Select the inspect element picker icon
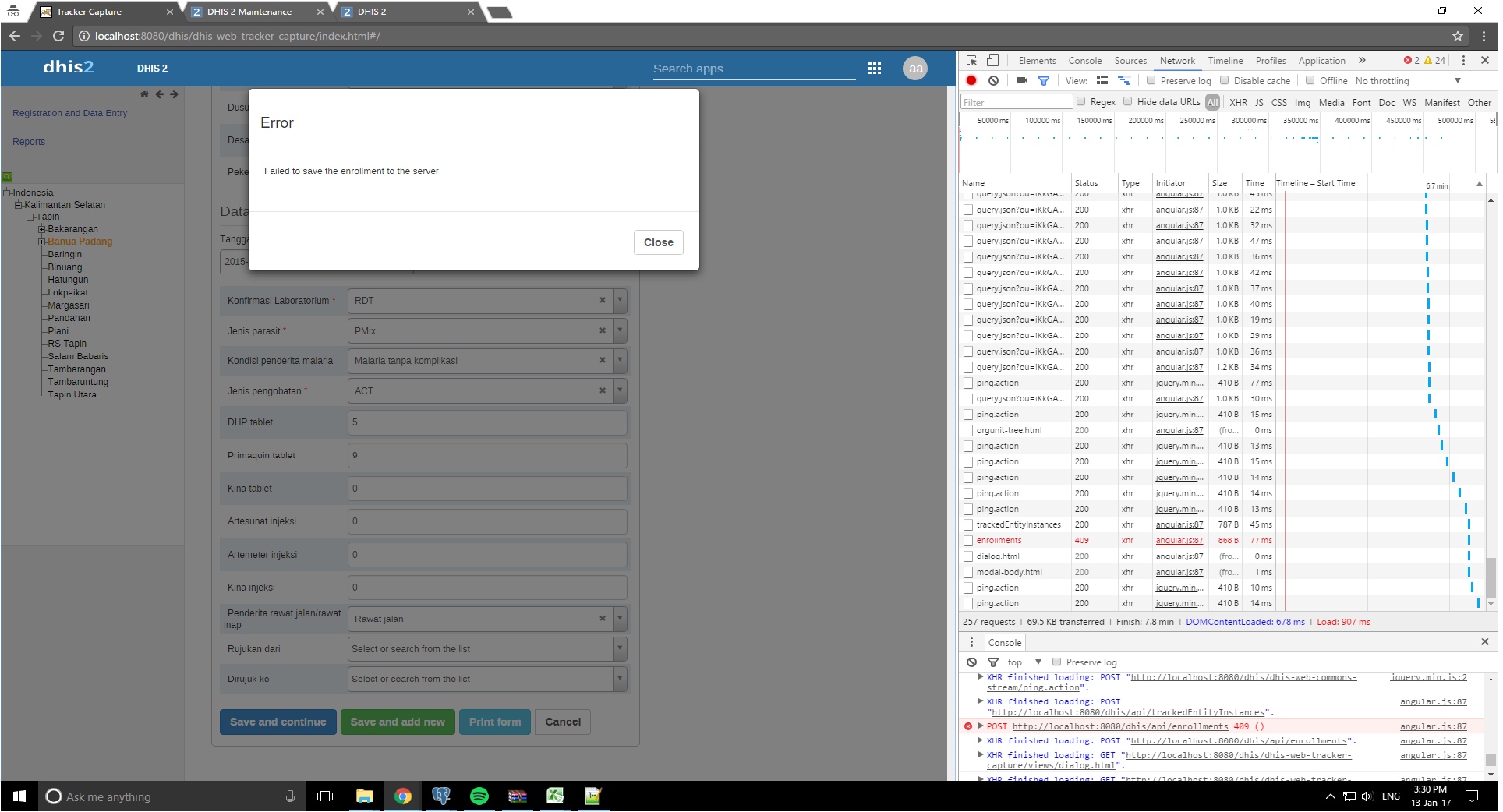1503x812 pixels. click(x=971, y=60)
